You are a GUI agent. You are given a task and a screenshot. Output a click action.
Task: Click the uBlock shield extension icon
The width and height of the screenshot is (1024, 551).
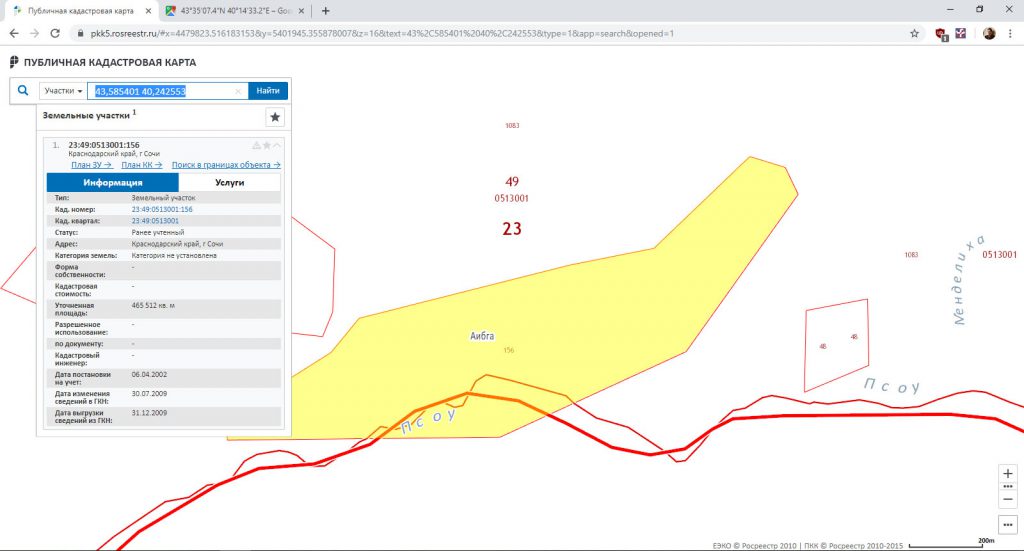pyautogui.click(x=941, y=33)
